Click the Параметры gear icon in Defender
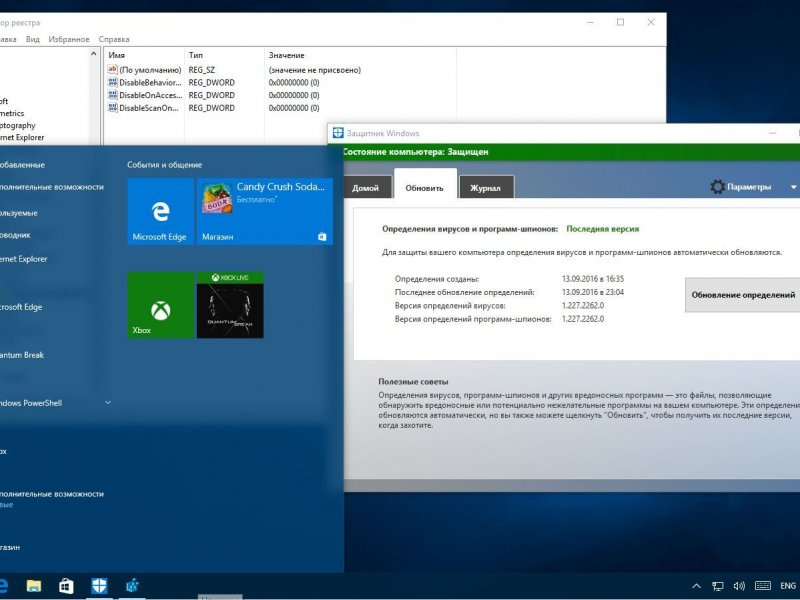Image resolution: width=800 pixels, height=600 pixels. pyautogui.click(x=717, y=187)
